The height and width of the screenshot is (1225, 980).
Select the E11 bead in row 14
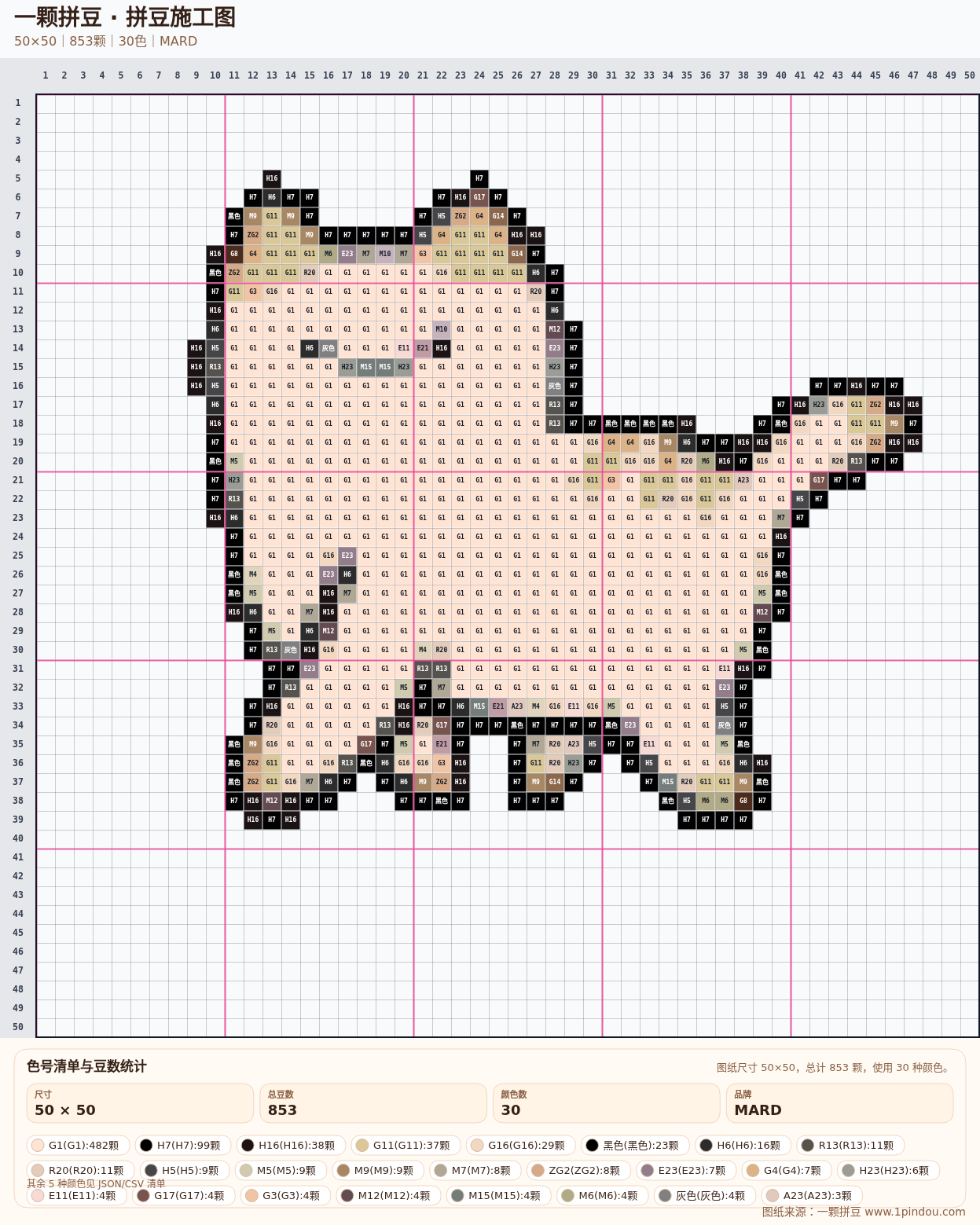(x=404, y=348)
